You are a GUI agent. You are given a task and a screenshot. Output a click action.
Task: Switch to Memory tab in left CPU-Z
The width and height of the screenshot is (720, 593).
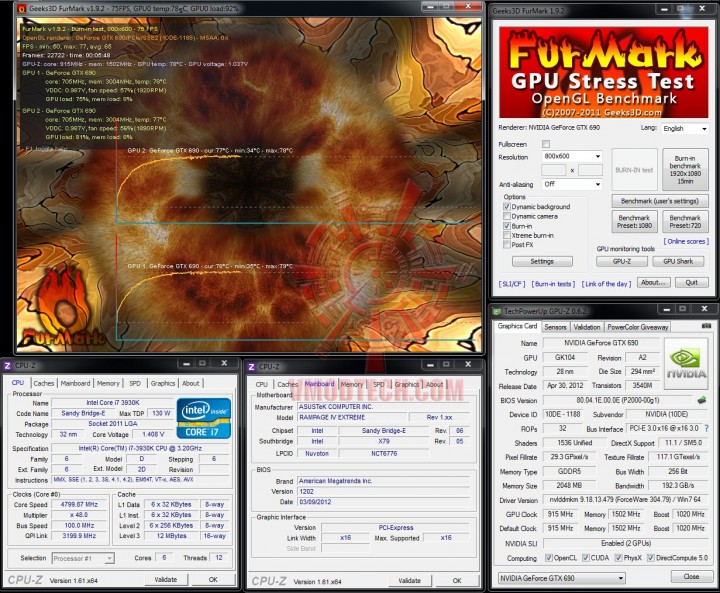[108, 383]
